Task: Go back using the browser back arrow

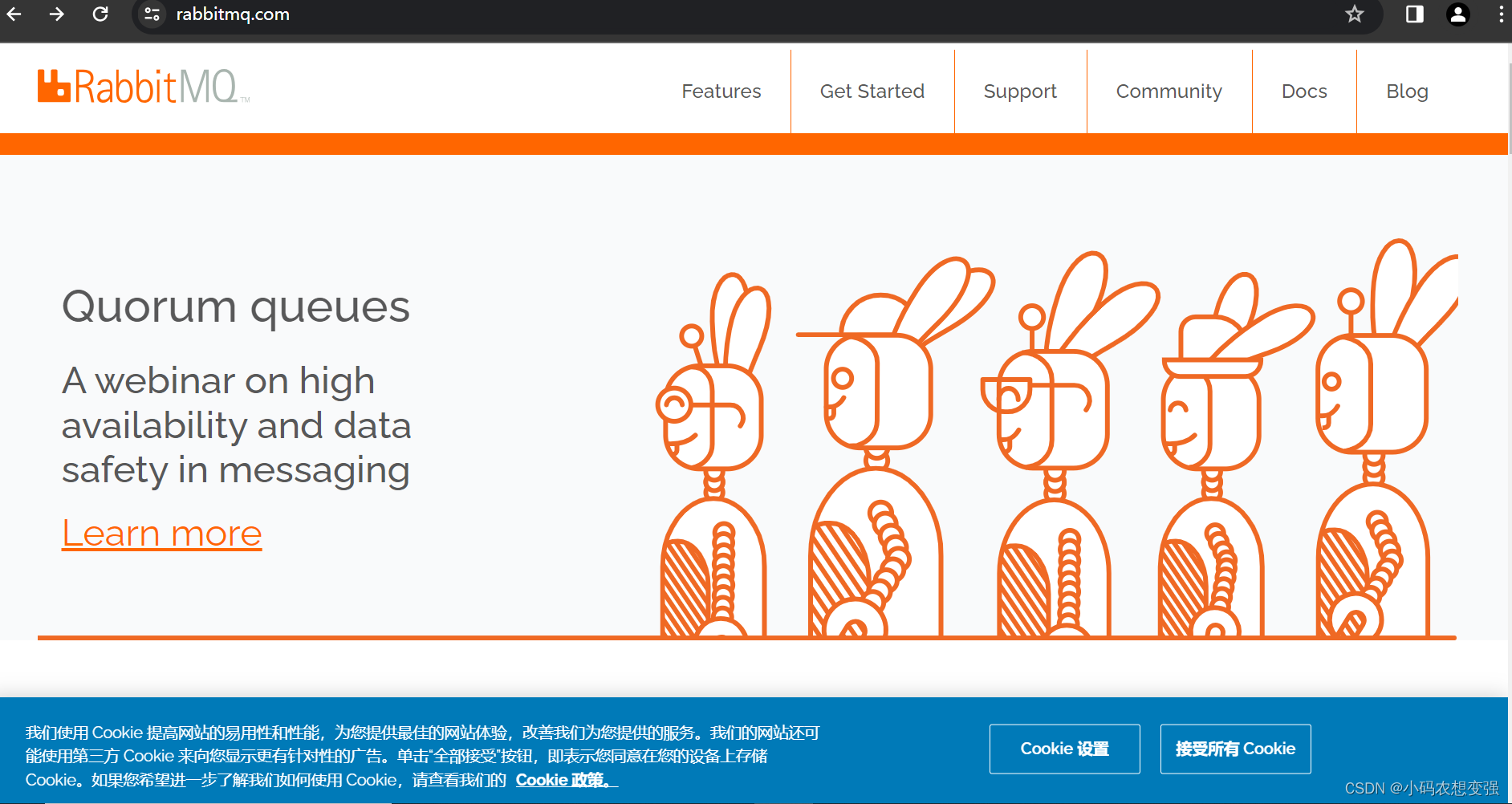Action: (x=14, y=14)
